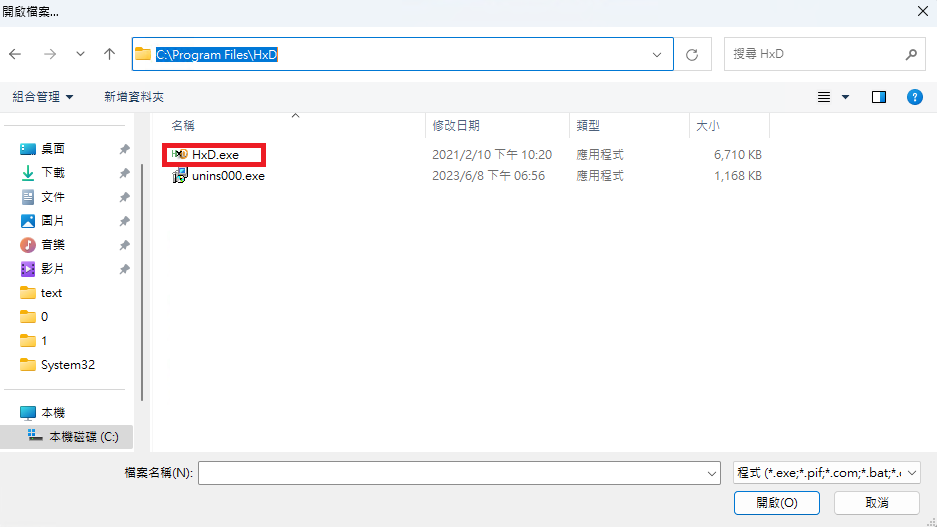
Task: Open 影片 in the navigation pane
Action: pyautogui.click(x=53, y=268)
